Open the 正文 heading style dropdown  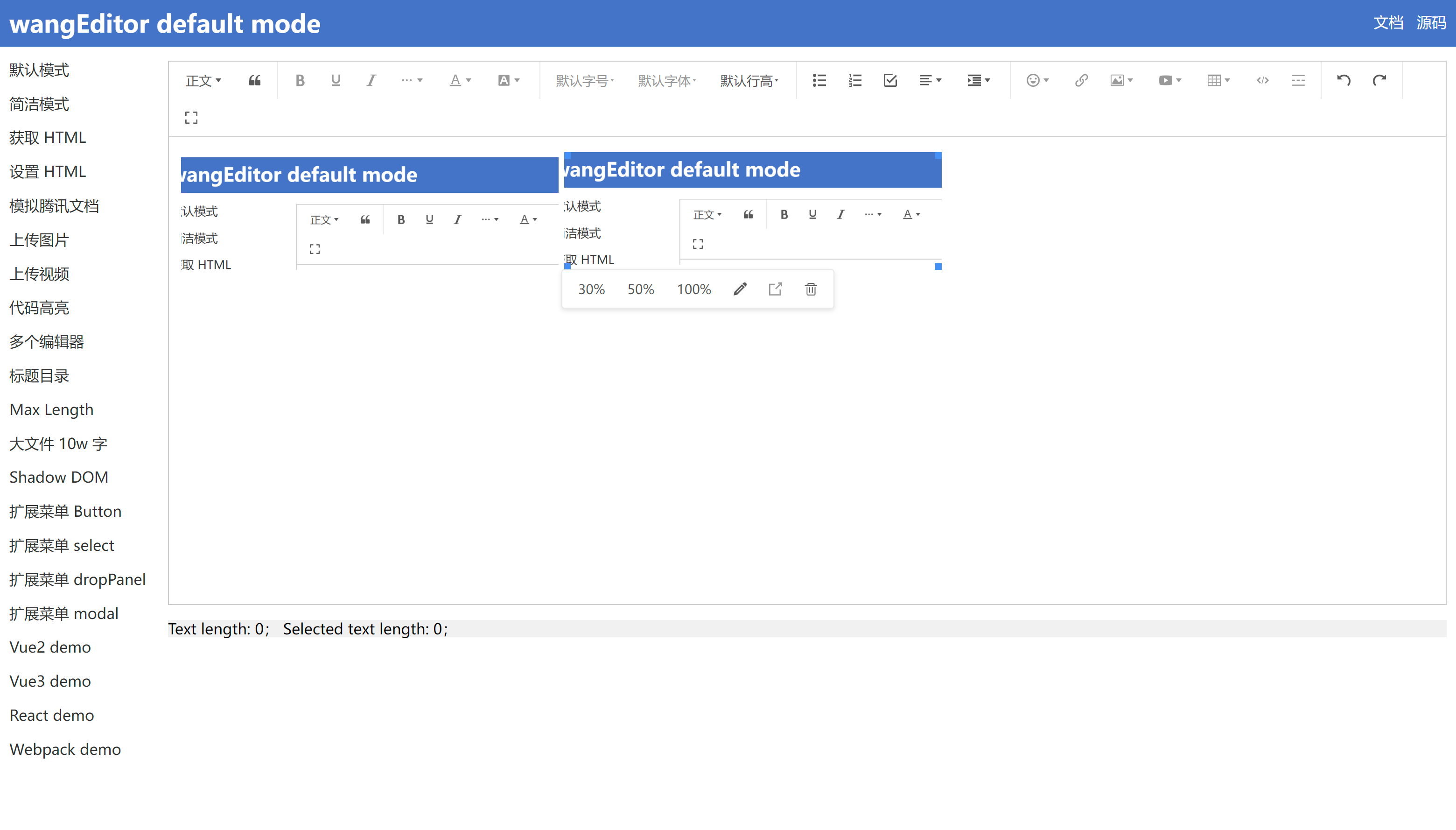click(203, 80)
